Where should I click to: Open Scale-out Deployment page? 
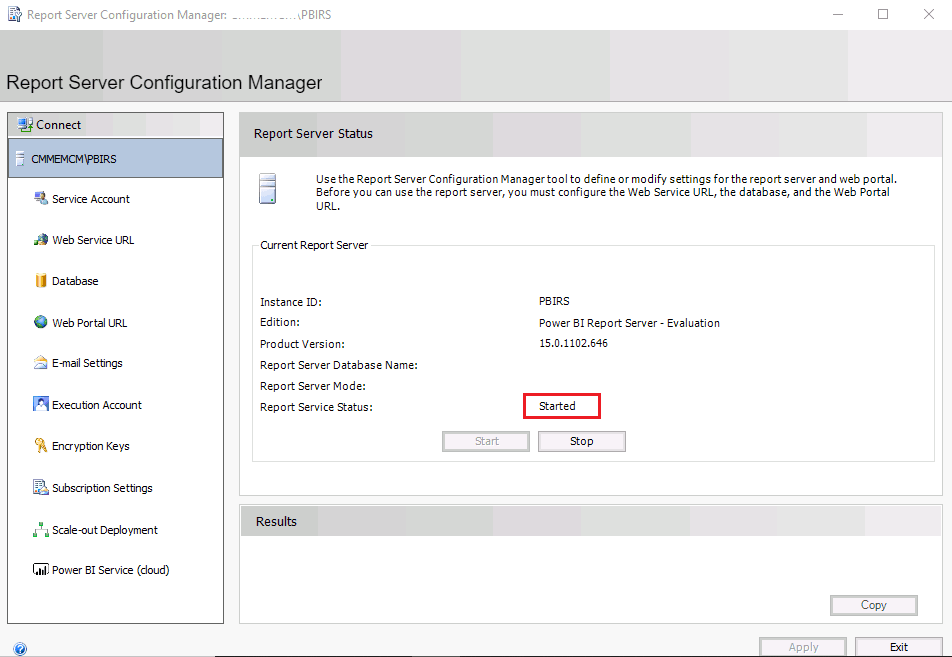(104, 530)
